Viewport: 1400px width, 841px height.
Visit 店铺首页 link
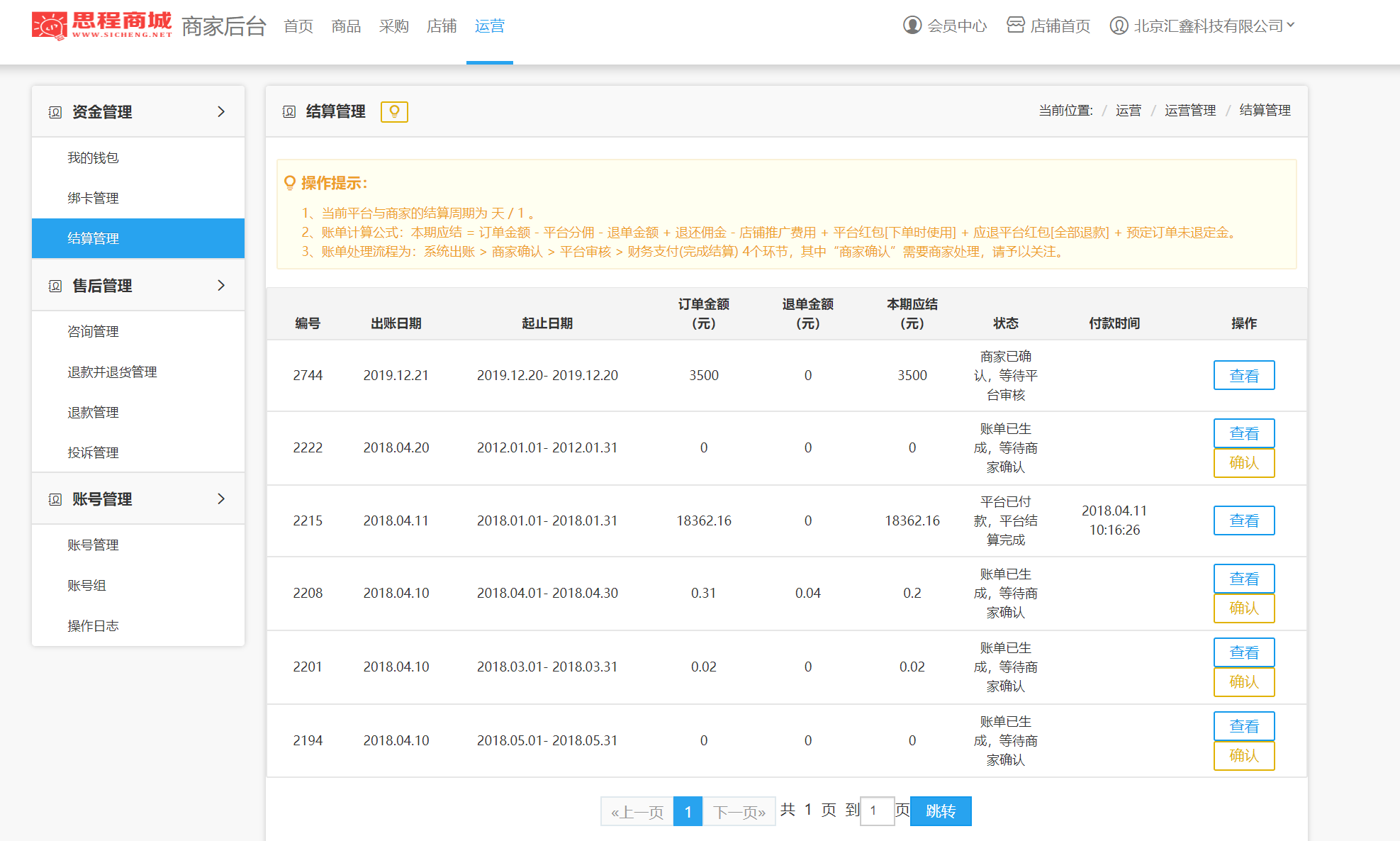point(1060,26)
